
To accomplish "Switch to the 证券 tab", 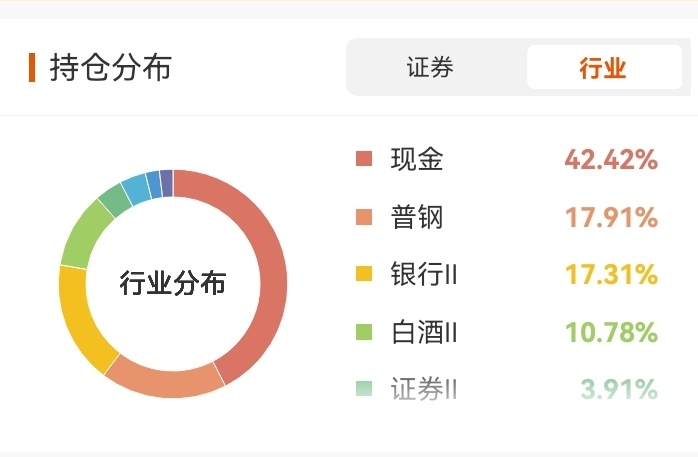I will (430, 68).
